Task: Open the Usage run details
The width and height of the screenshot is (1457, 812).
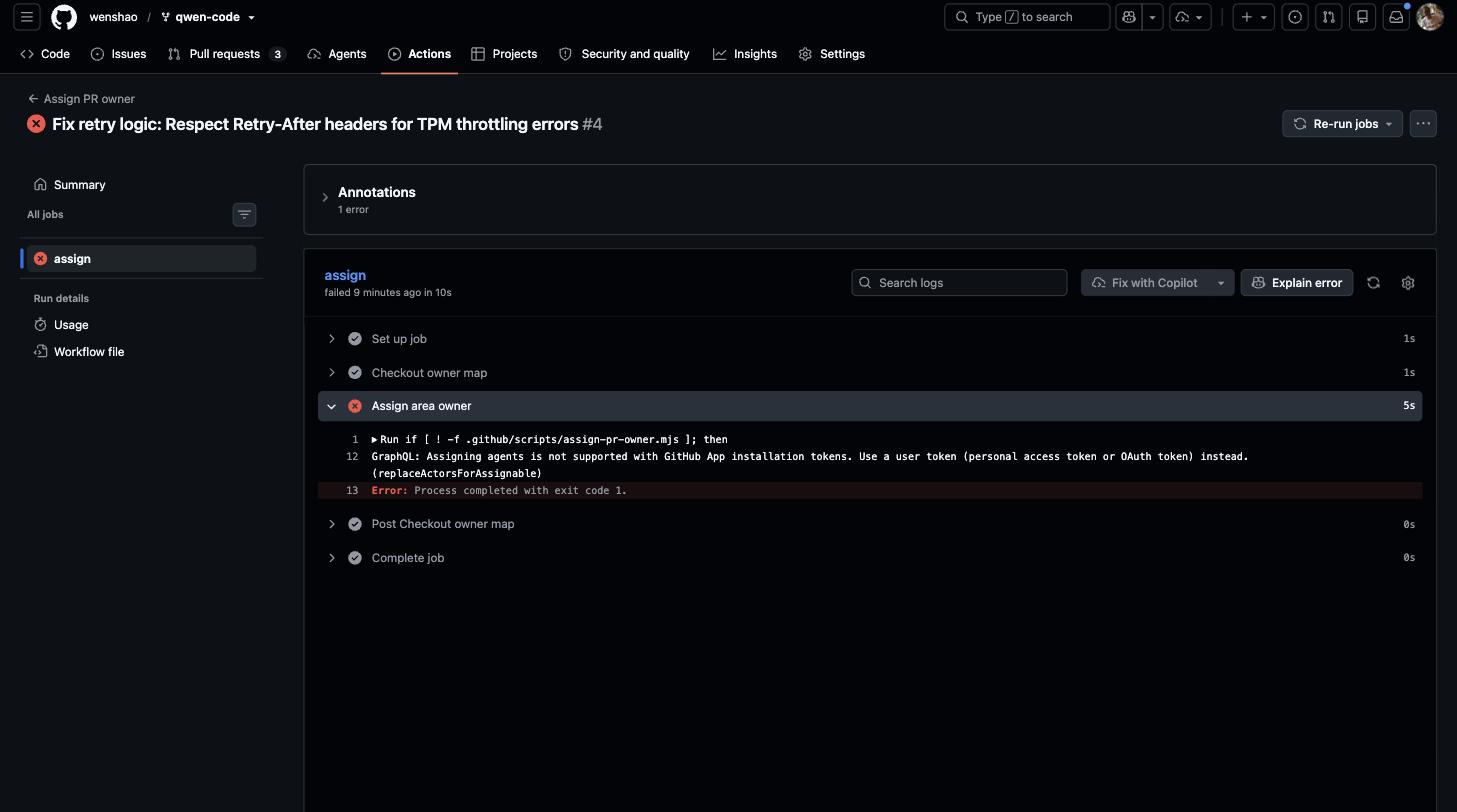Action: [141, 325]
